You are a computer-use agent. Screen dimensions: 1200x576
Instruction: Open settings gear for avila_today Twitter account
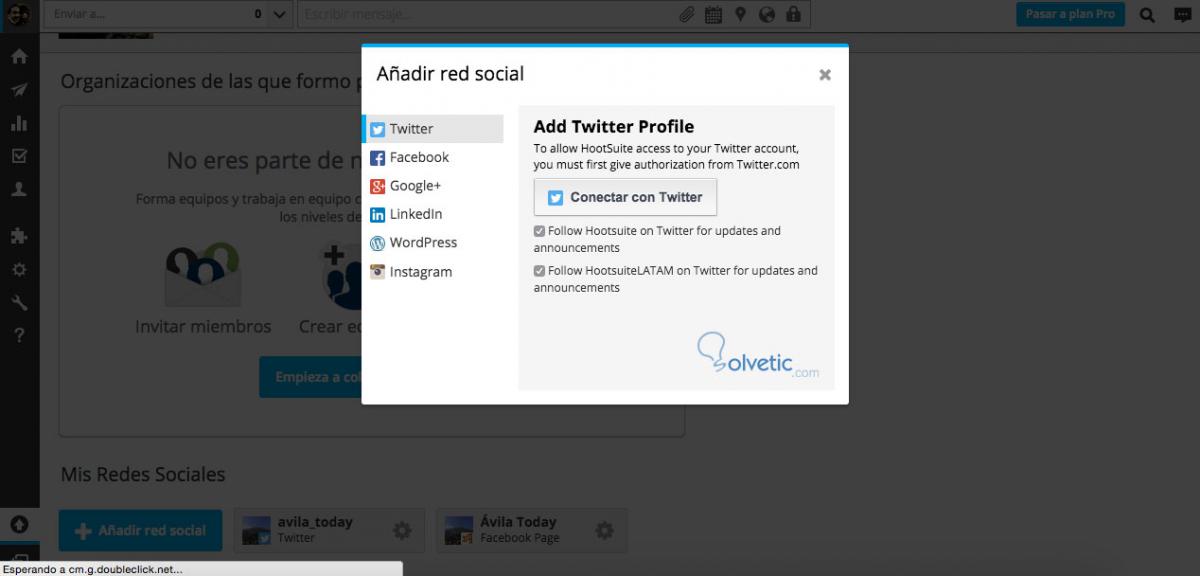[402, 530]
